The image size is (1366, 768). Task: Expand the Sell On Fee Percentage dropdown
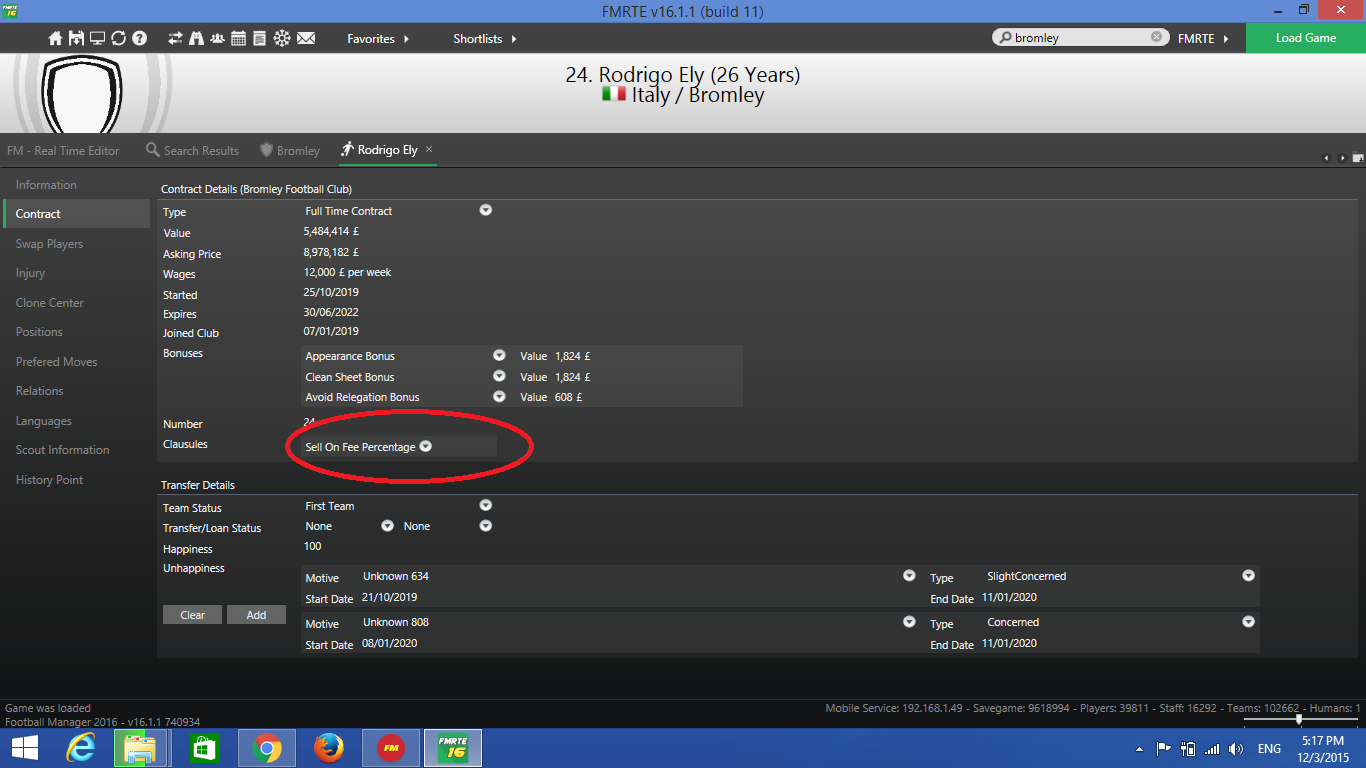coord(425,446)
